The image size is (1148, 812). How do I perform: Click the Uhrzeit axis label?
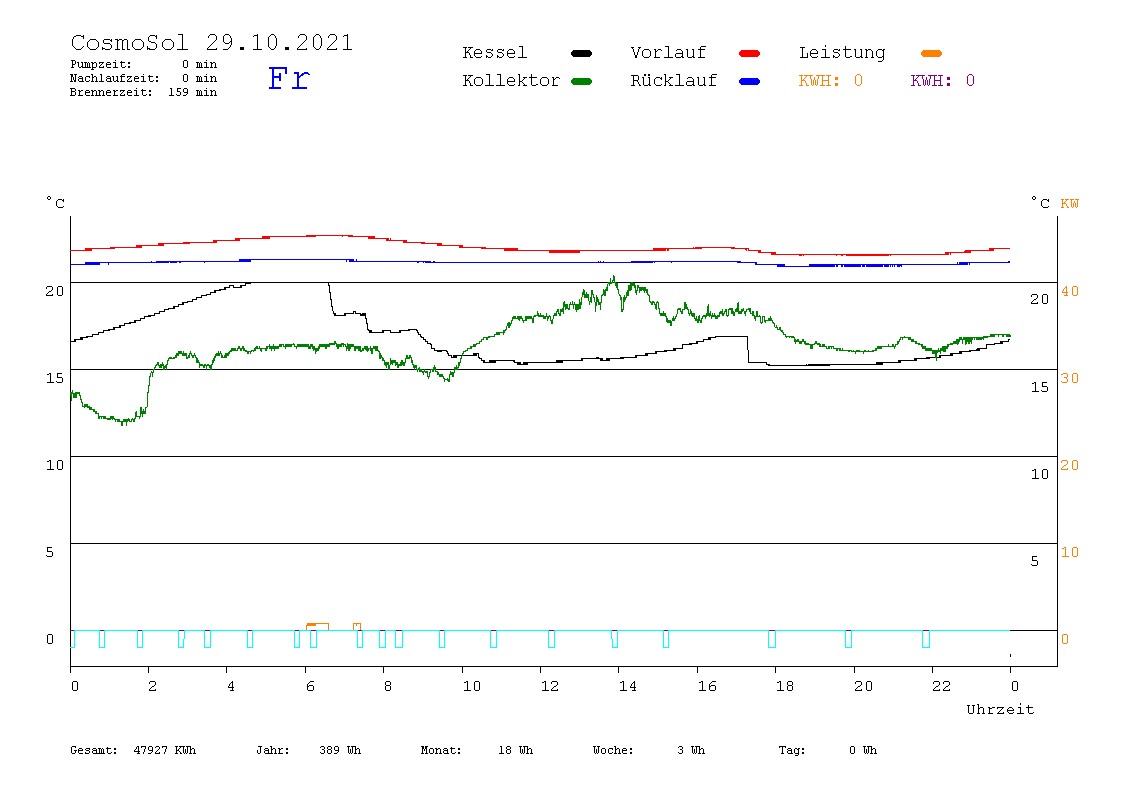1000,709
